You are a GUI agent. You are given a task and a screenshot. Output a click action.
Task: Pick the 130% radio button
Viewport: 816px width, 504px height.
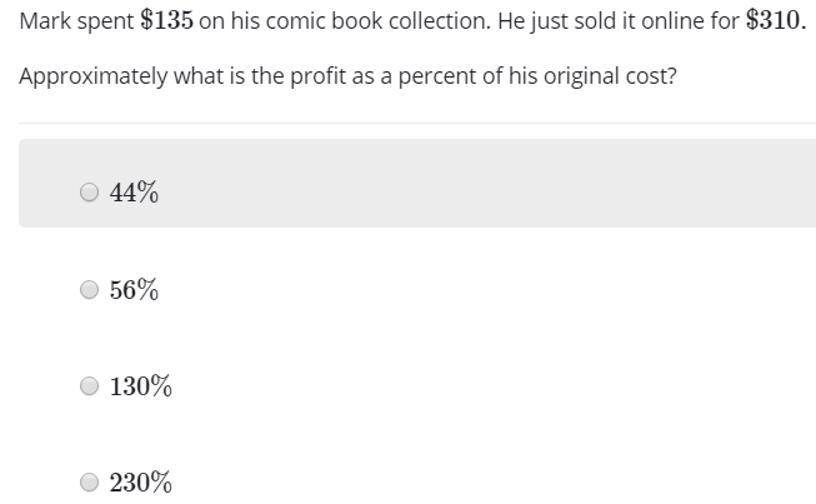point(89,386)
